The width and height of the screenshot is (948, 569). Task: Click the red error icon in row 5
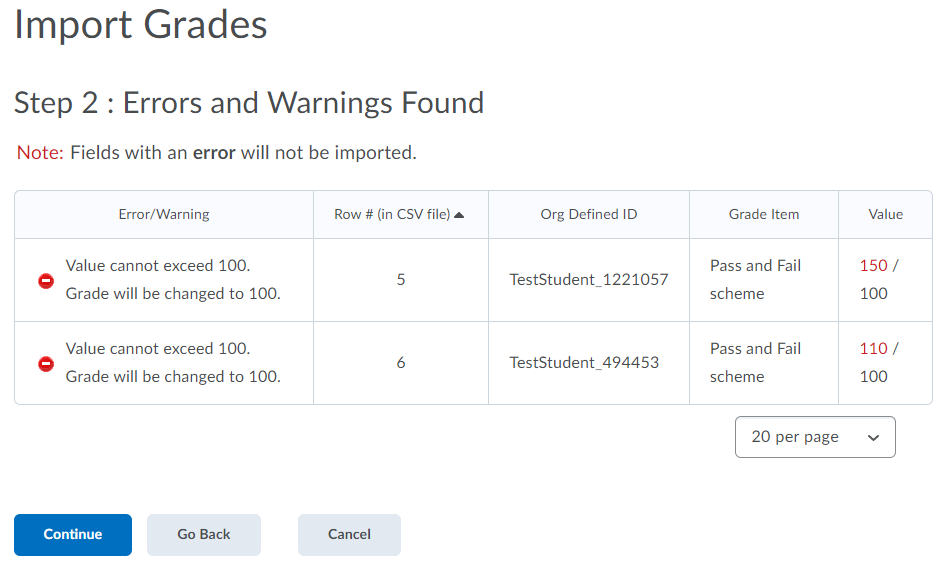tap(46, 281)
